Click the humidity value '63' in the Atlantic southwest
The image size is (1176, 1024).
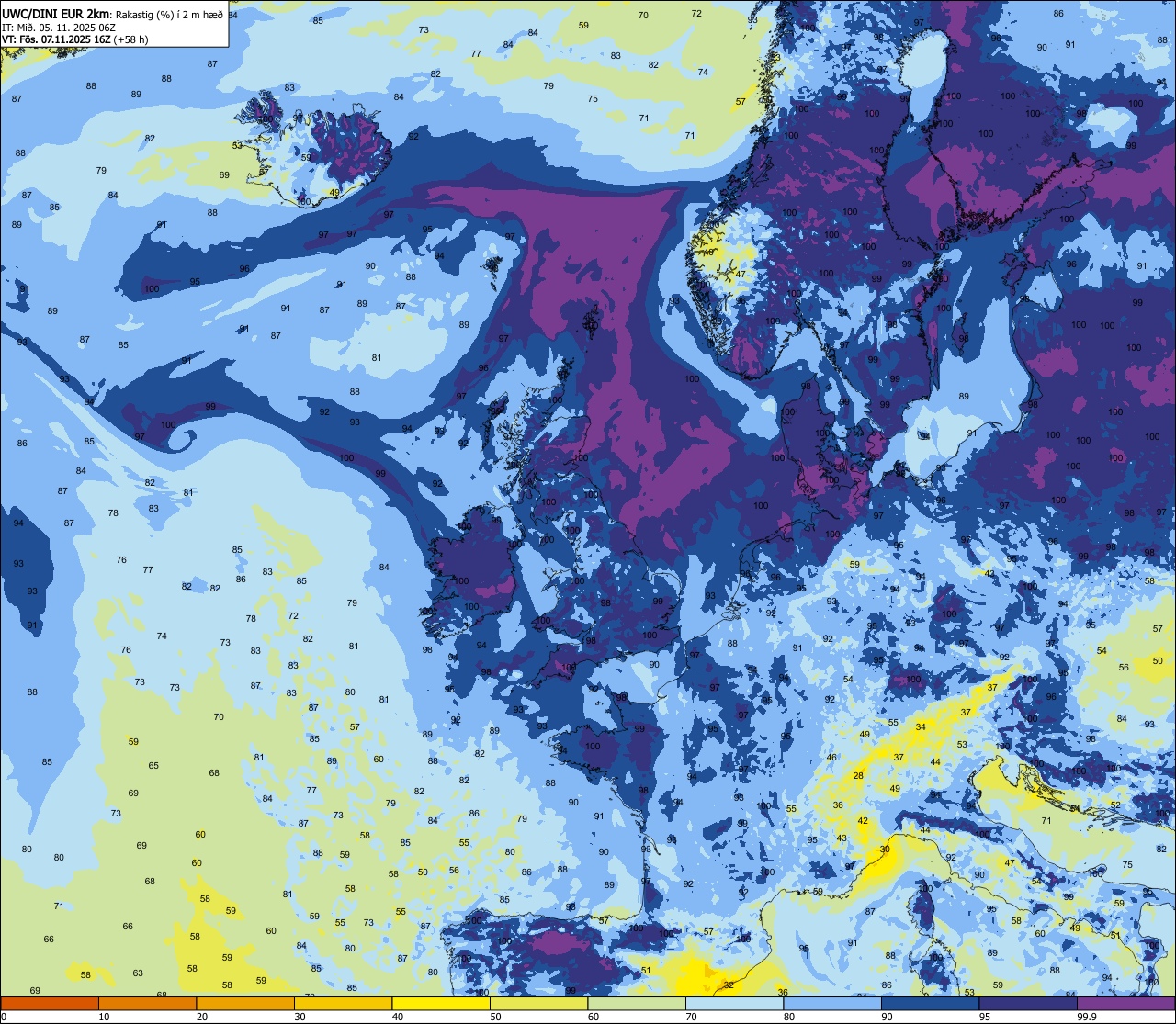[x=138, y=973]
